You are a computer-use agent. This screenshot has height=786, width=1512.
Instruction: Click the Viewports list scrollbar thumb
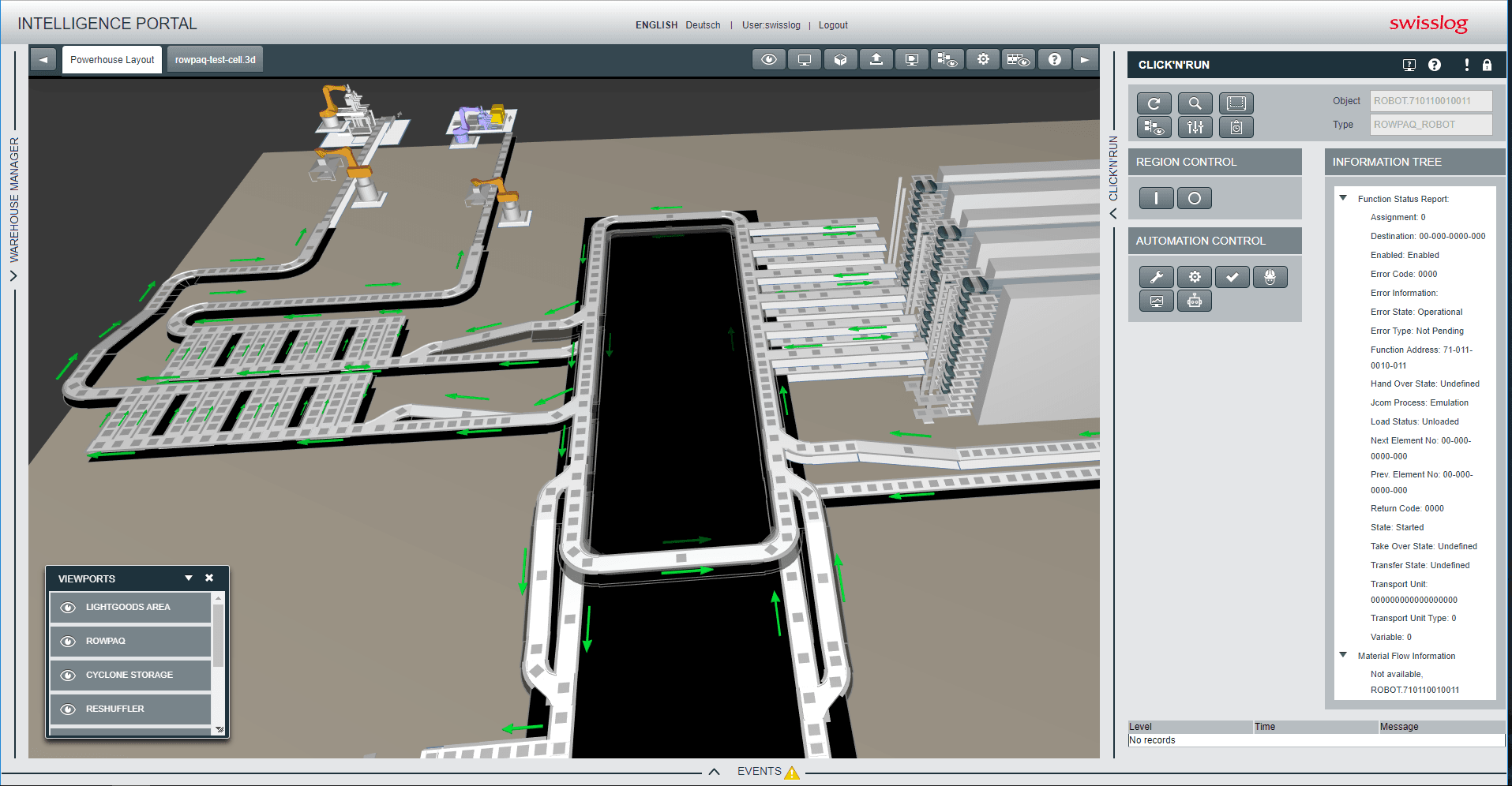[x=219, y=636]
